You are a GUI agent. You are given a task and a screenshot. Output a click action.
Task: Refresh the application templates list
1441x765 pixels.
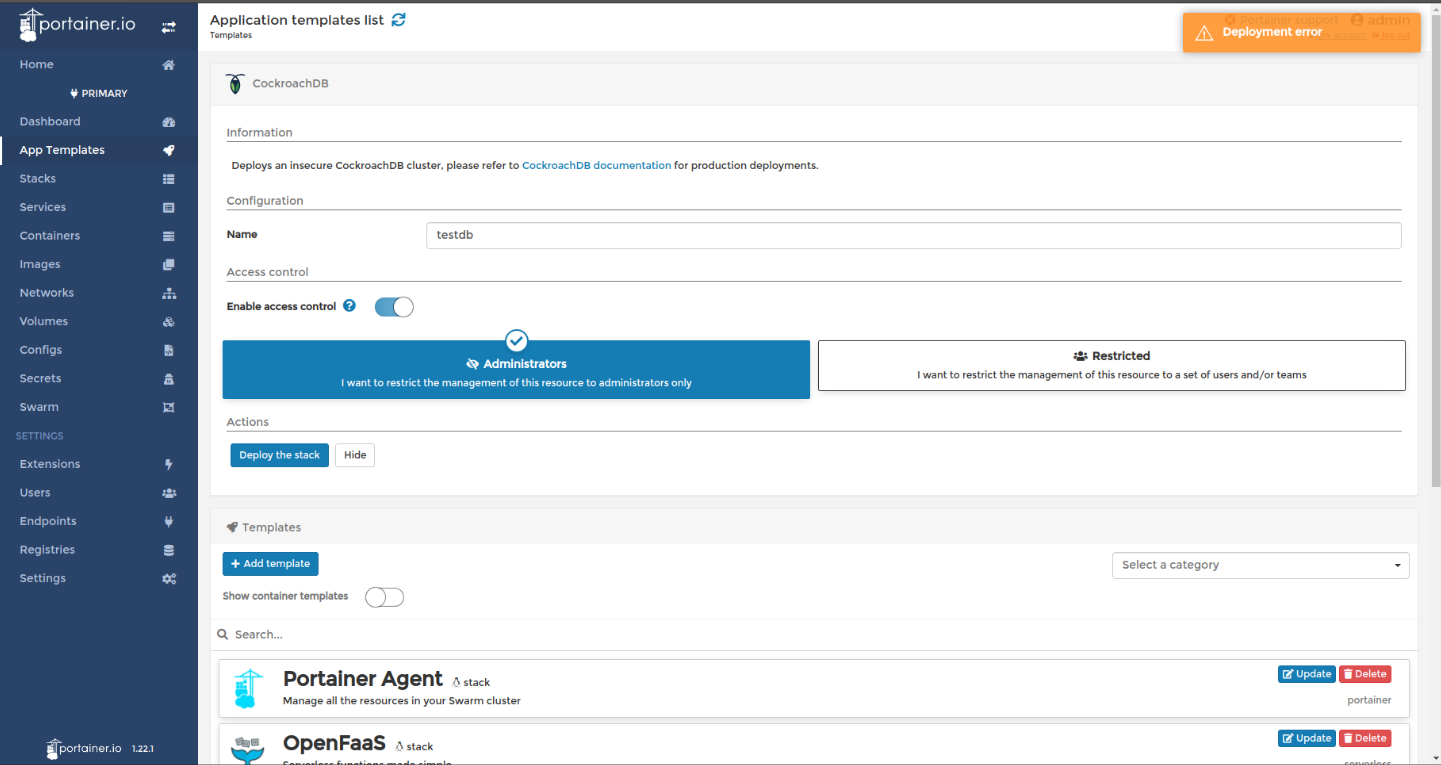point(399,20)
